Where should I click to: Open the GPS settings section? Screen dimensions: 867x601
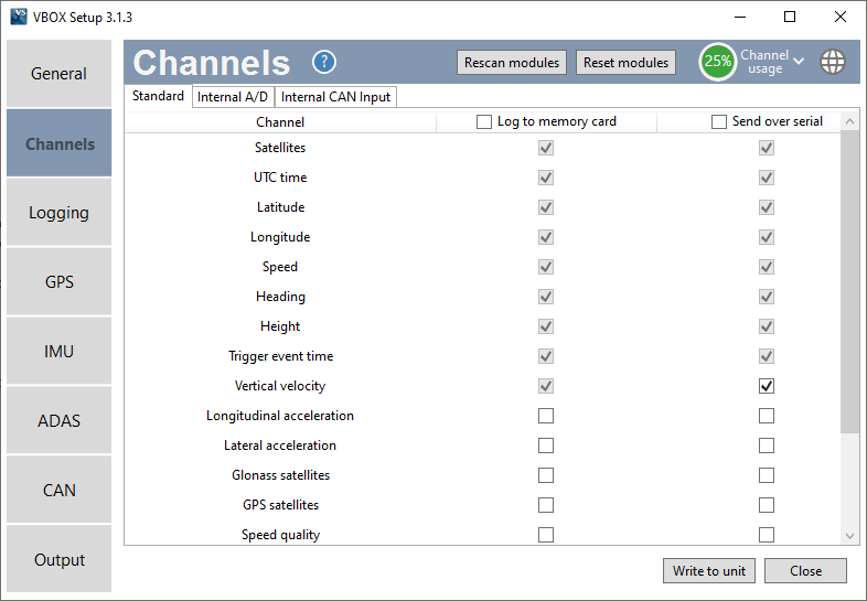[x=59, y=282]
